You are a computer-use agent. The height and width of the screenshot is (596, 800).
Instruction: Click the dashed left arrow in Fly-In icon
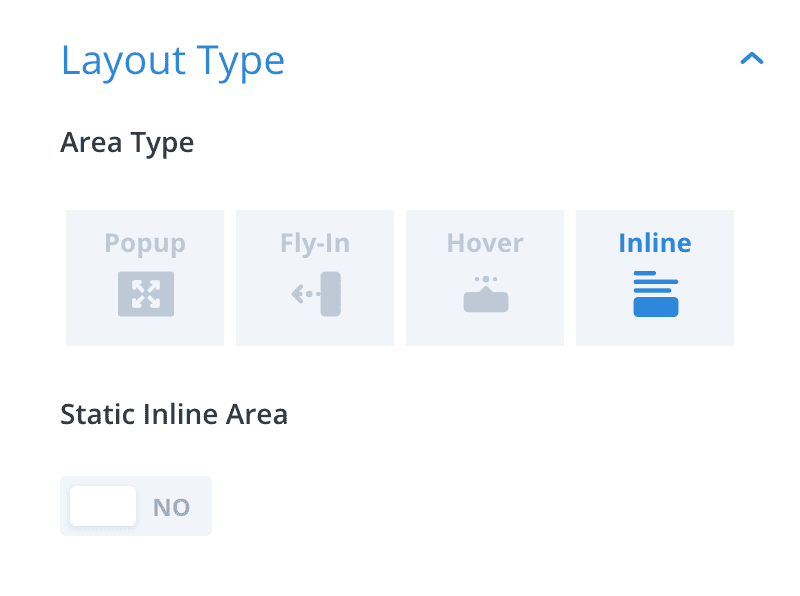coord(304,294)
